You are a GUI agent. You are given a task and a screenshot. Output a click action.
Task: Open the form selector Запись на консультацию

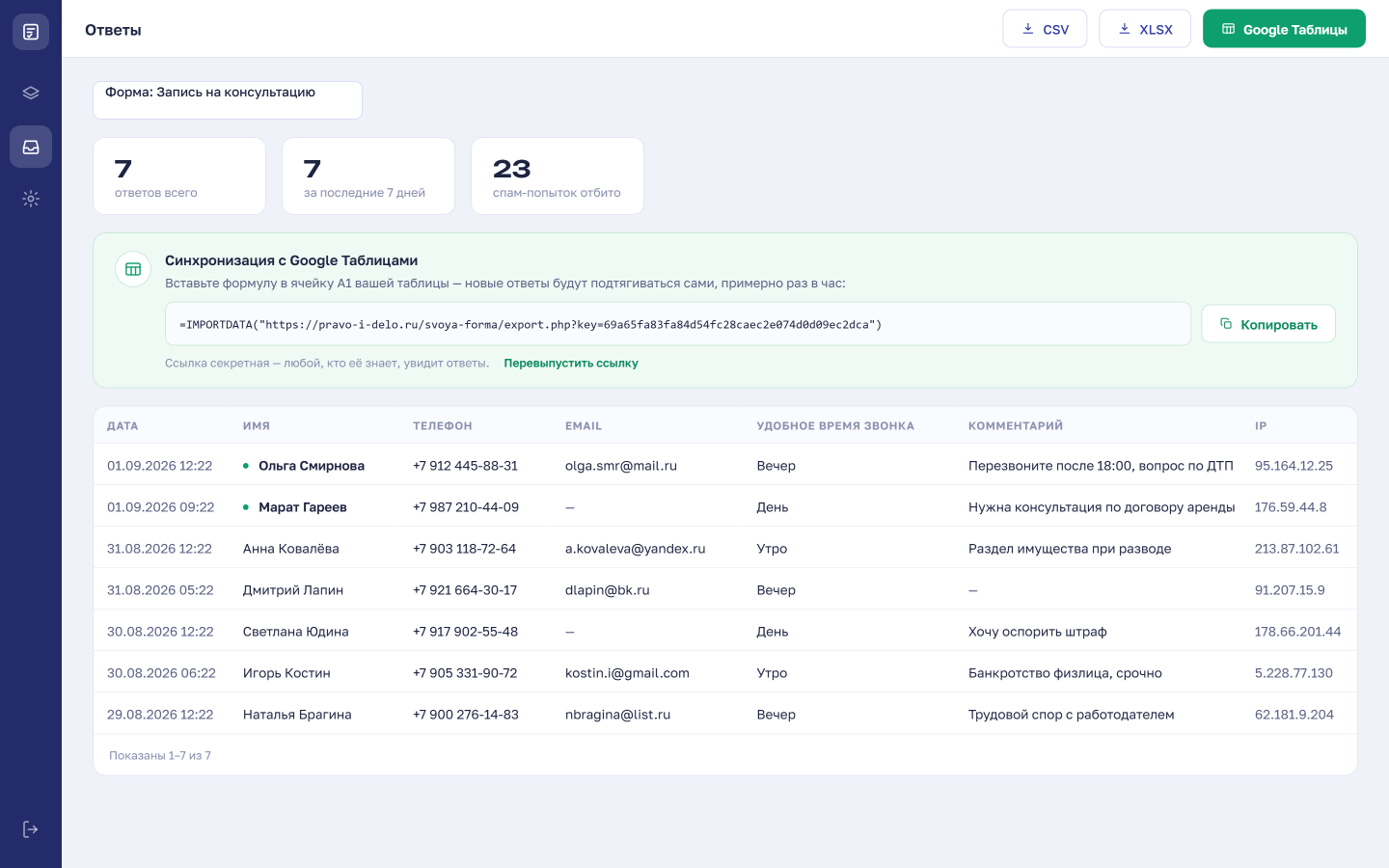click(x=228, y=100)
